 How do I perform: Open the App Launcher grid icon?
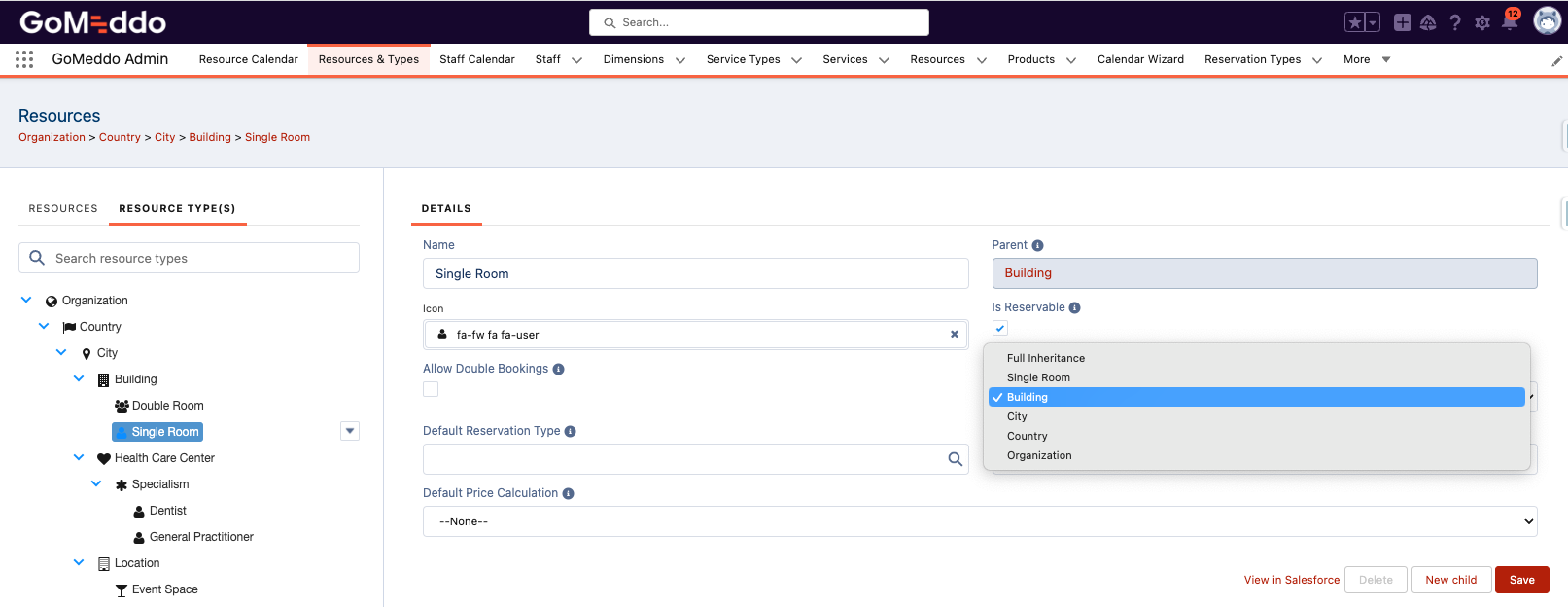(x=24, y=59)
